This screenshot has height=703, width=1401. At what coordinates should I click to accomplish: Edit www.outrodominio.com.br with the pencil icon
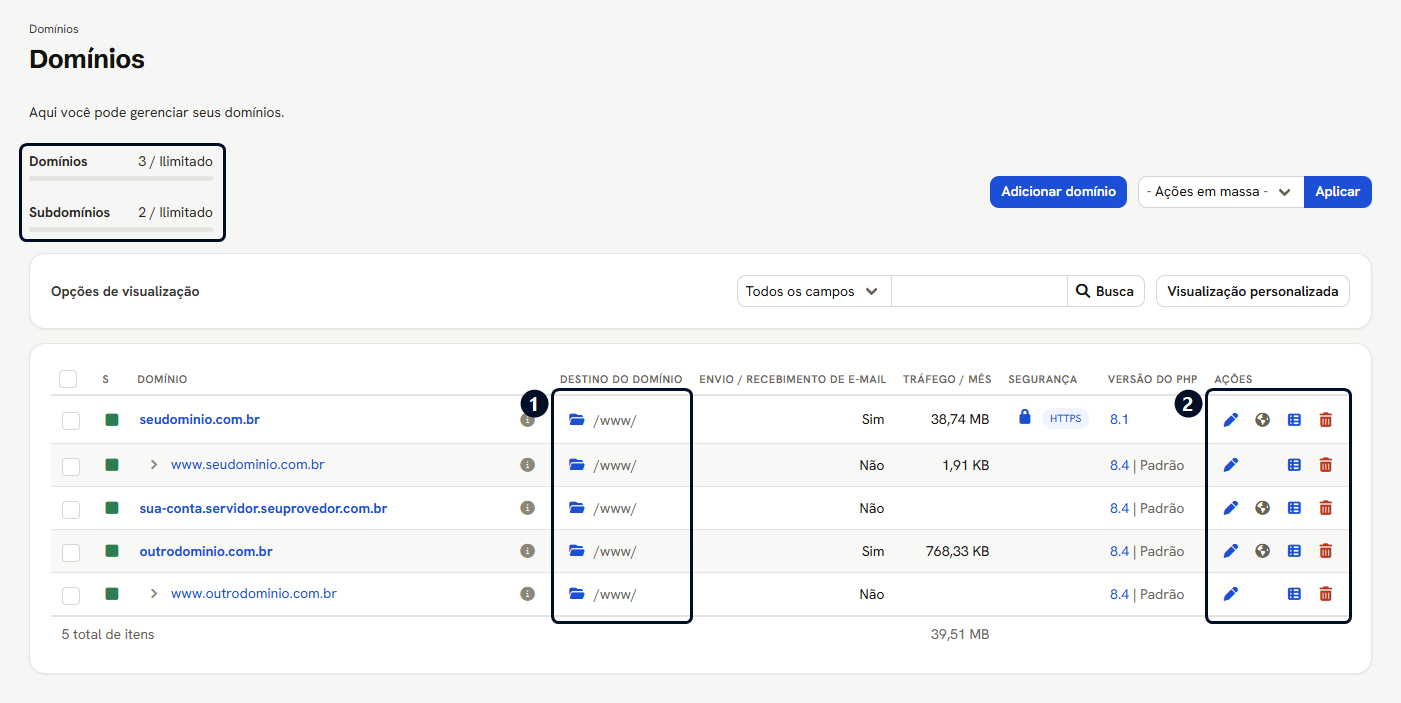[1231, 594]
